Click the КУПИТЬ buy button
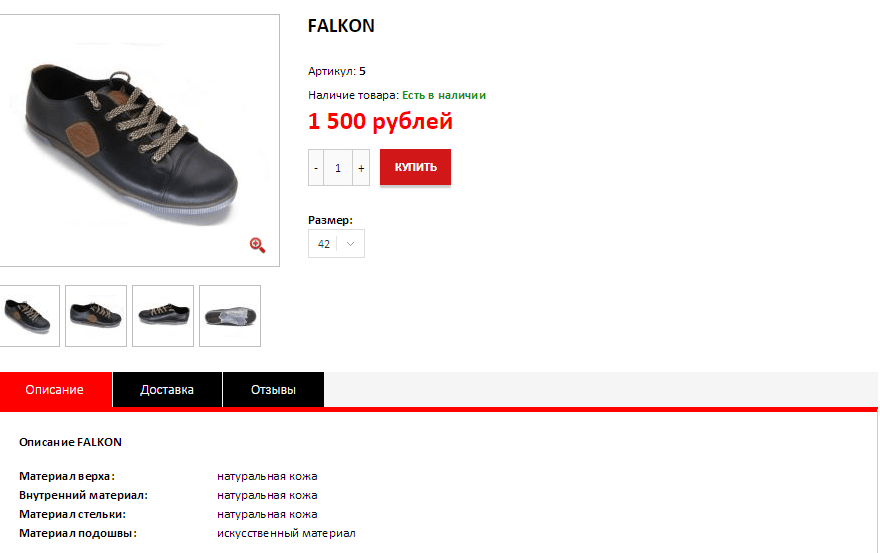 click(415, 167)
